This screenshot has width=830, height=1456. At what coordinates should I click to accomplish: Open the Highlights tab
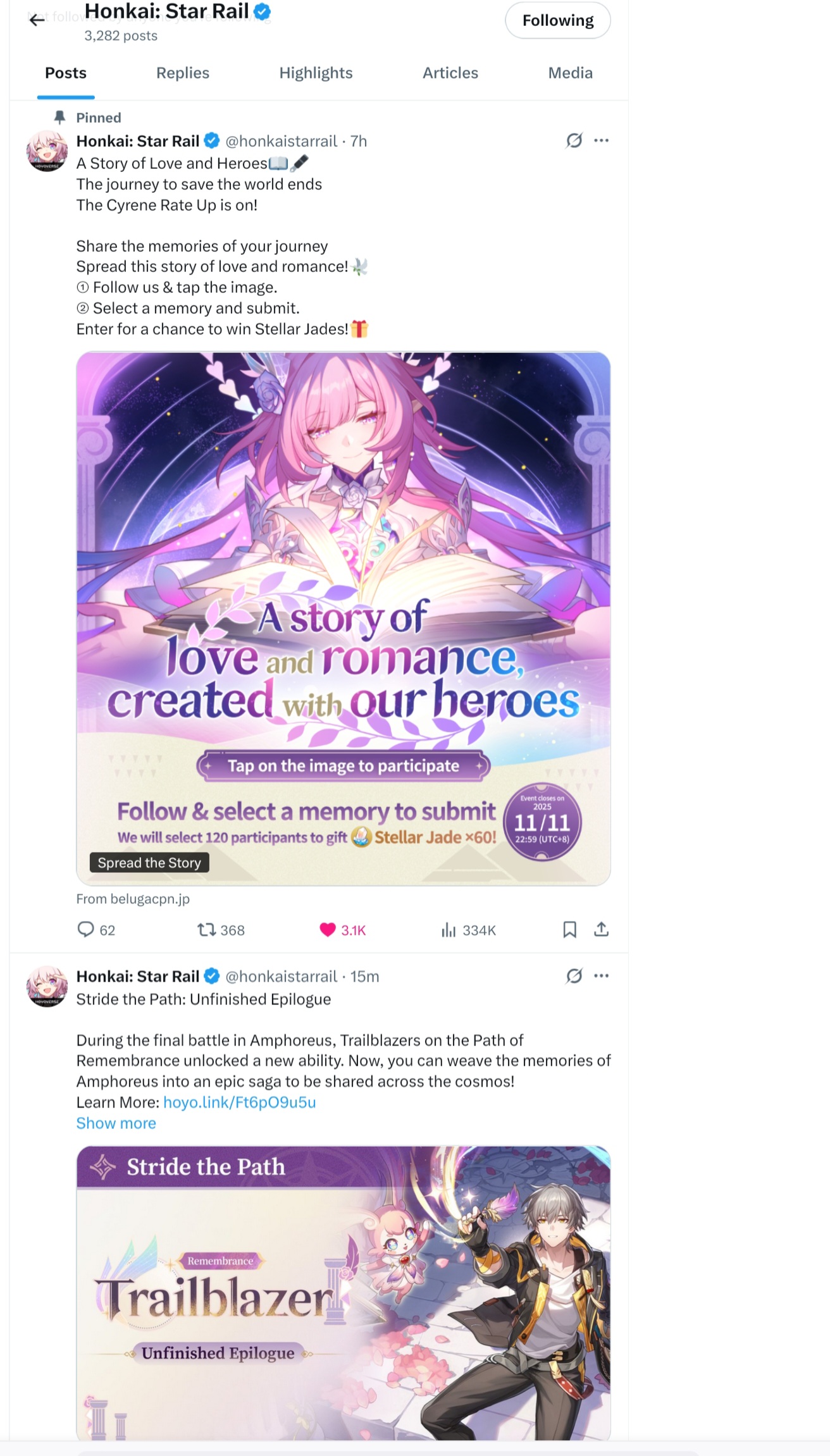(316, 73)
